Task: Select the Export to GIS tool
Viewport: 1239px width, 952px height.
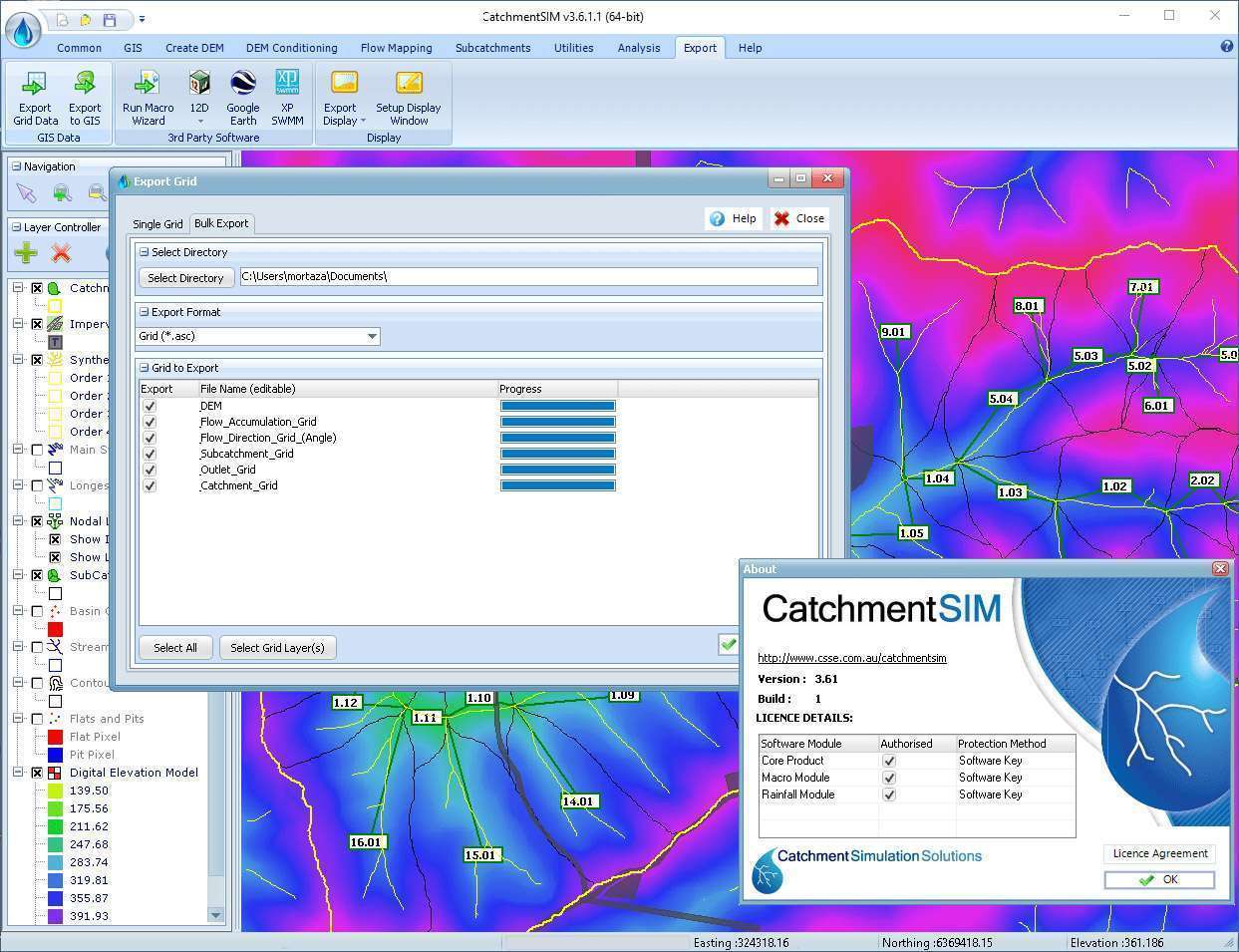Action: (x=85, y=97)
